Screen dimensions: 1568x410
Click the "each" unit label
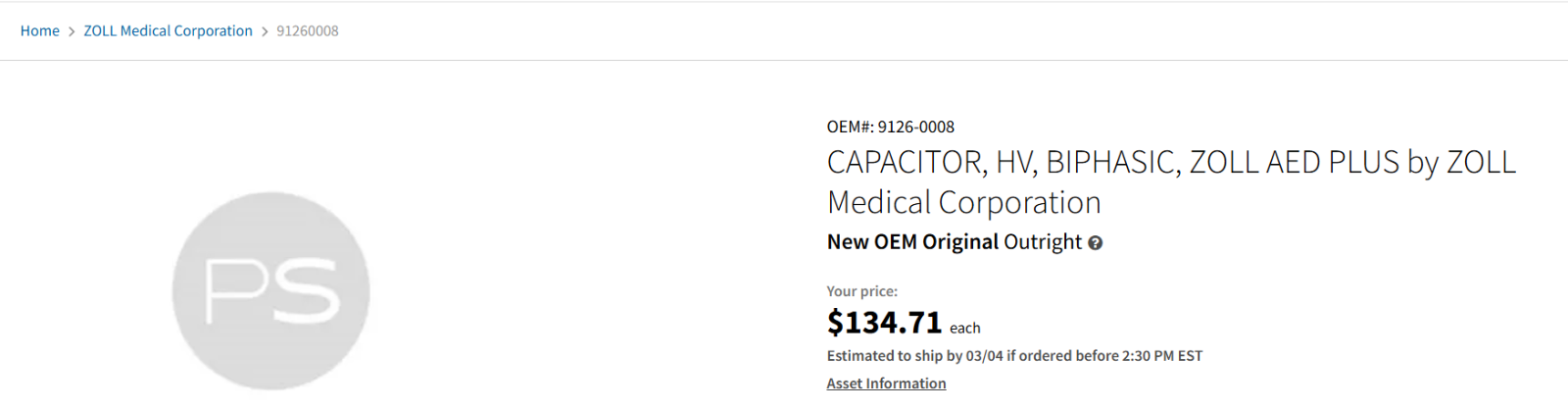(964, 329)
